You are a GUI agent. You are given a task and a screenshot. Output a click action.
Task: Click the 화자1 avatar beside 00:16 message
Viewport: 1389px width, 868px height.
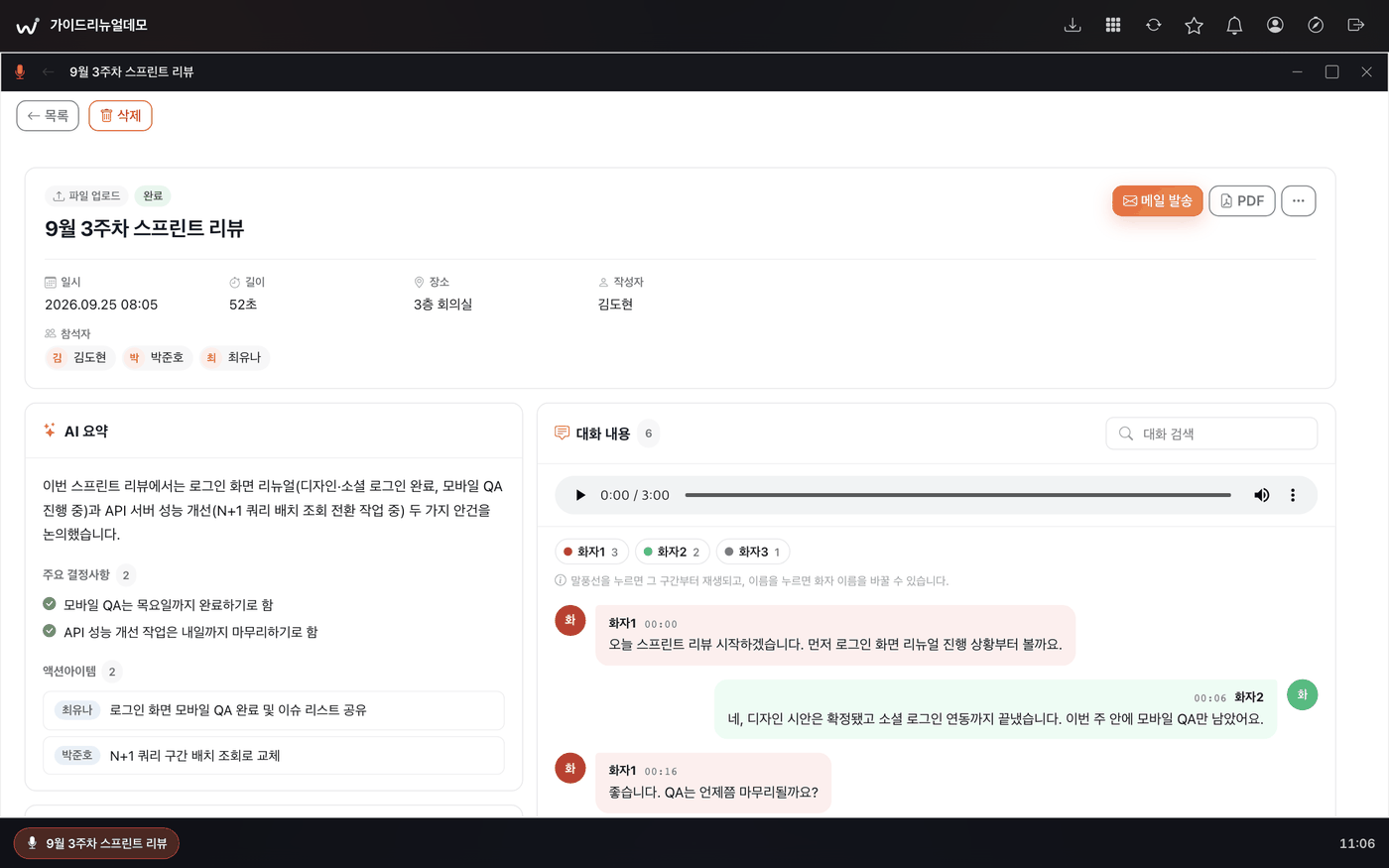(x=570, y=768)
